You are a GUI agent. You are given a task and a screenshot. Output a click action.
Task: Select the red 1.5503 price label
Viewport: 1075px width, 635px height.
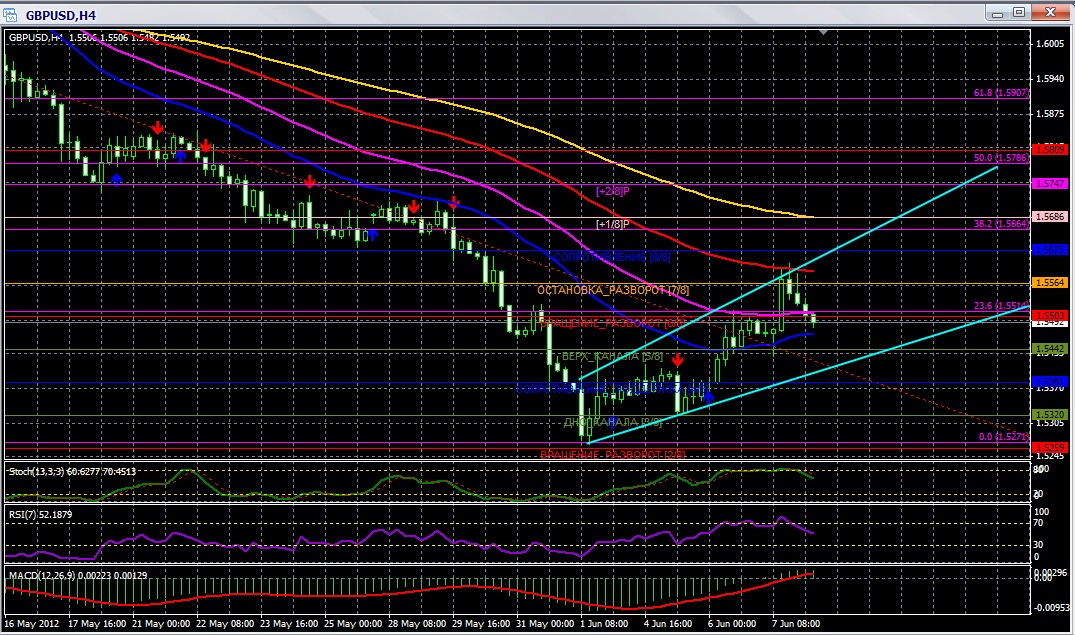pyautogui.click(x=1050, y=315)
